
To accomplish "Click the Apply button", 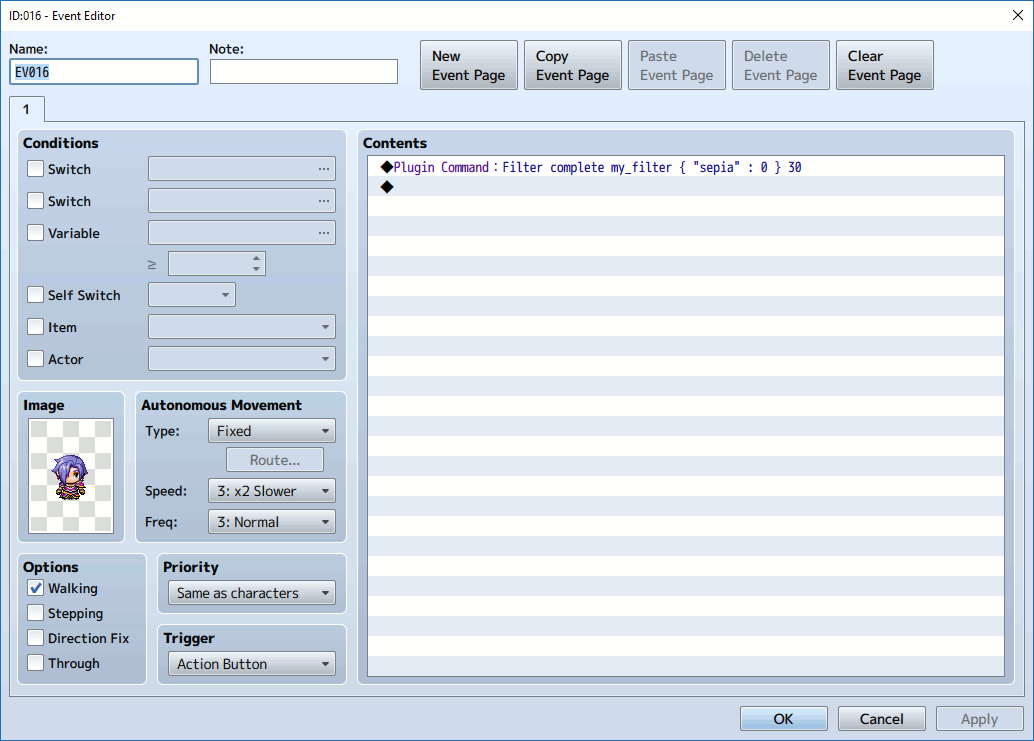I will 979,719.
